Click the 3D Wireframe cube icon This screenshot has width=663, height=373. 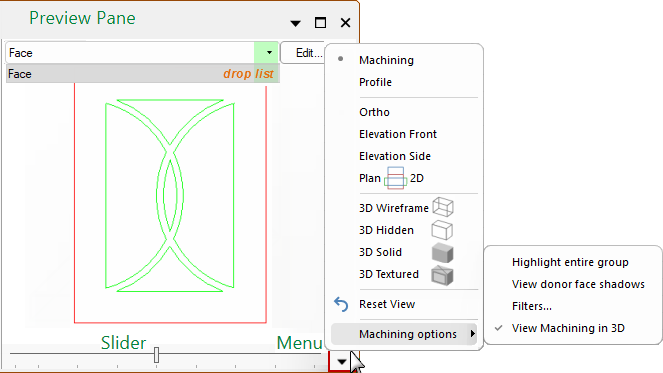(x=443, y=207)
